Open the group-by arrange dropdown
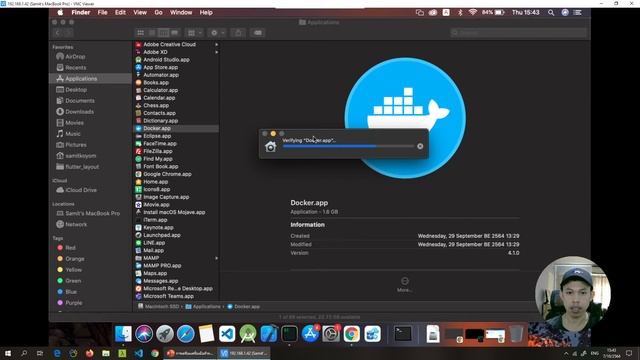 click(x=194, y=33)
